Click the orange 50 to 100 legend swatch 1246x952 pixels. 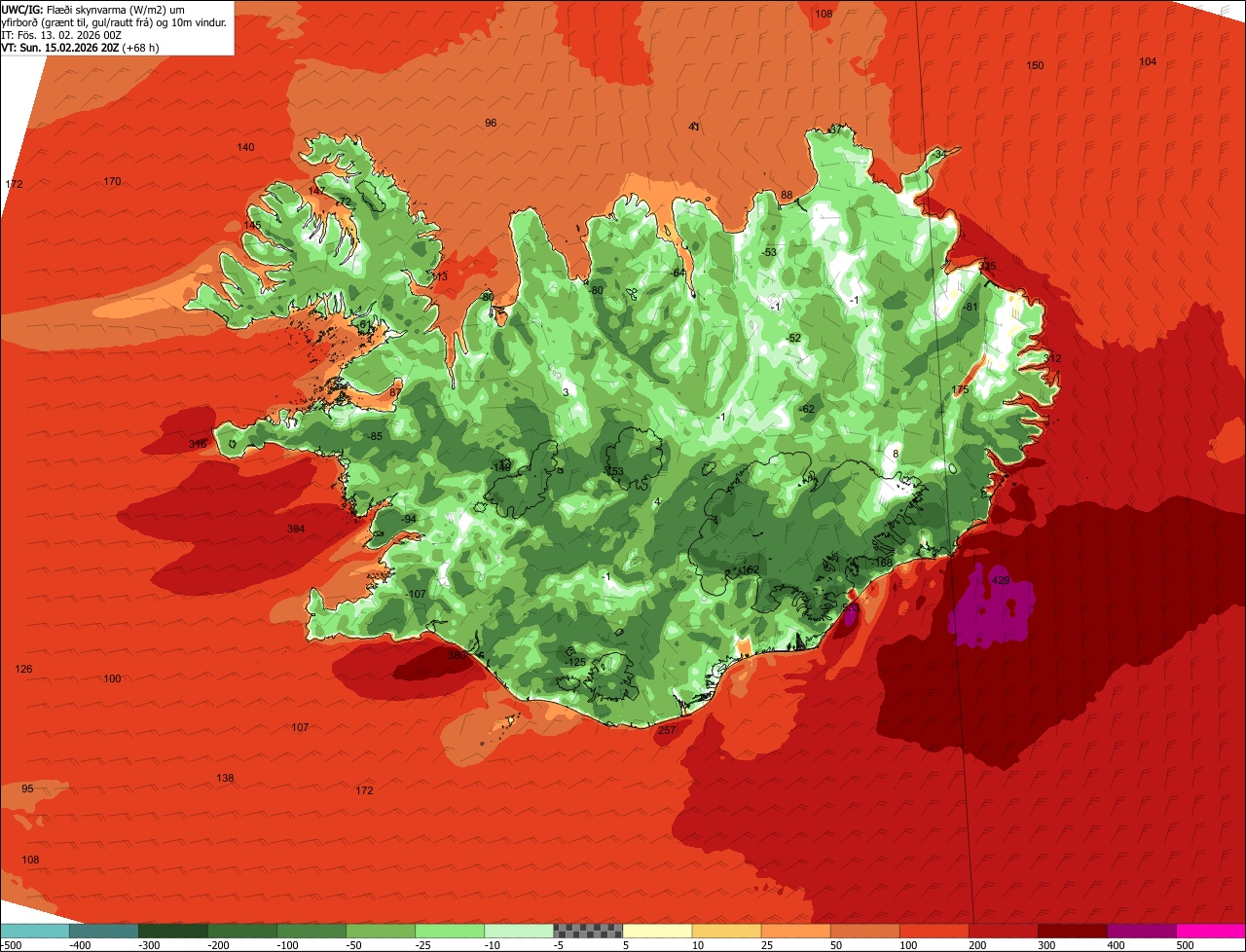click(864, 931)
